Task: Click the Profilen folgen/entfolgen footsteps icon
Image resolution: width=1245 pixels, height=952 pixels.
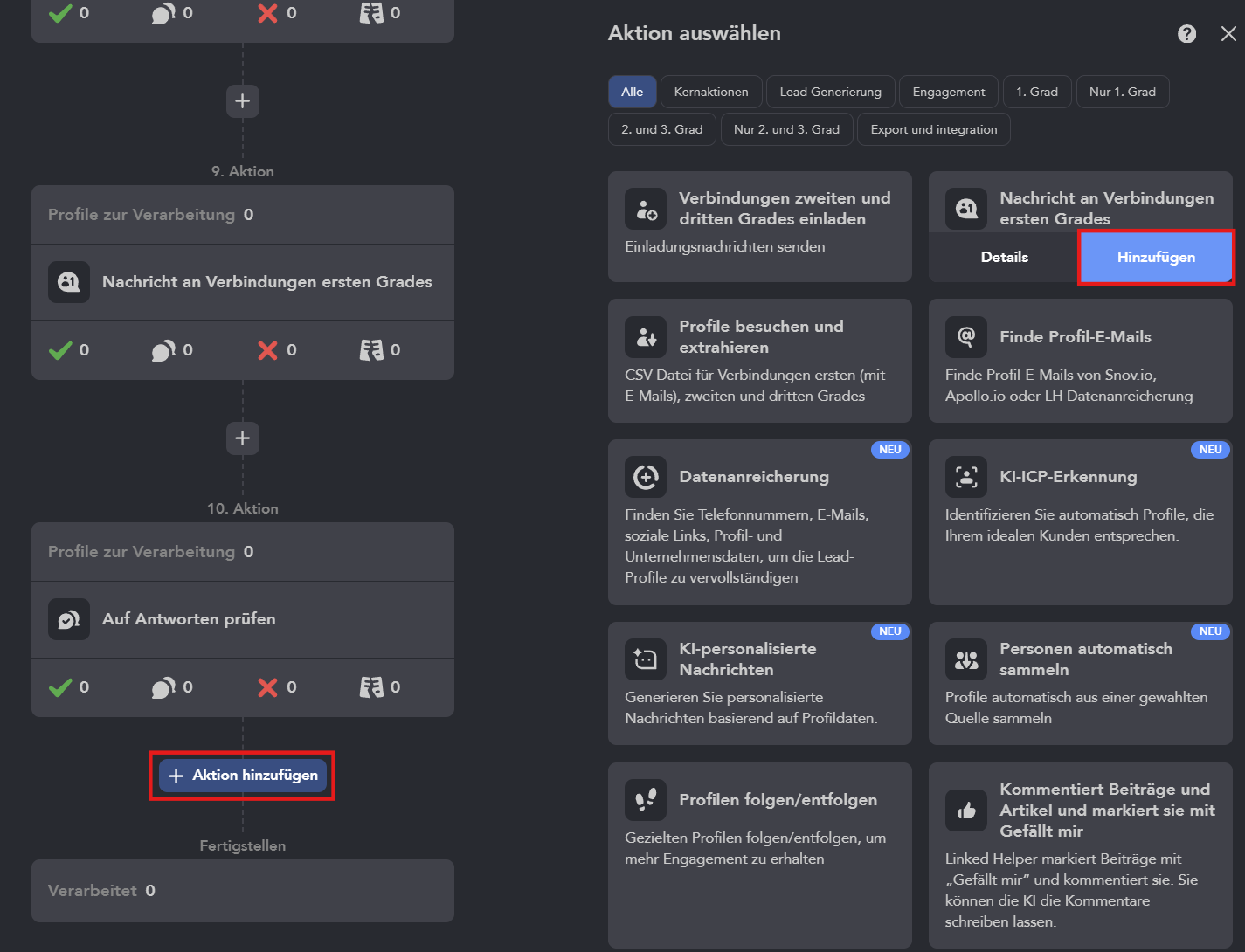Action: (646, 800)
